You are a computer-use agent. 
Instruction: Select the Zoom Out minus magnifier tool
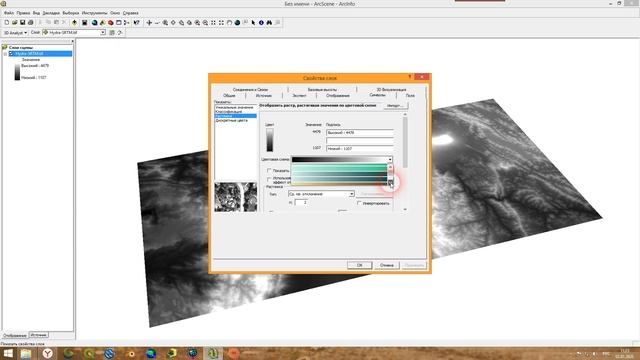click(x=205, y=22)
